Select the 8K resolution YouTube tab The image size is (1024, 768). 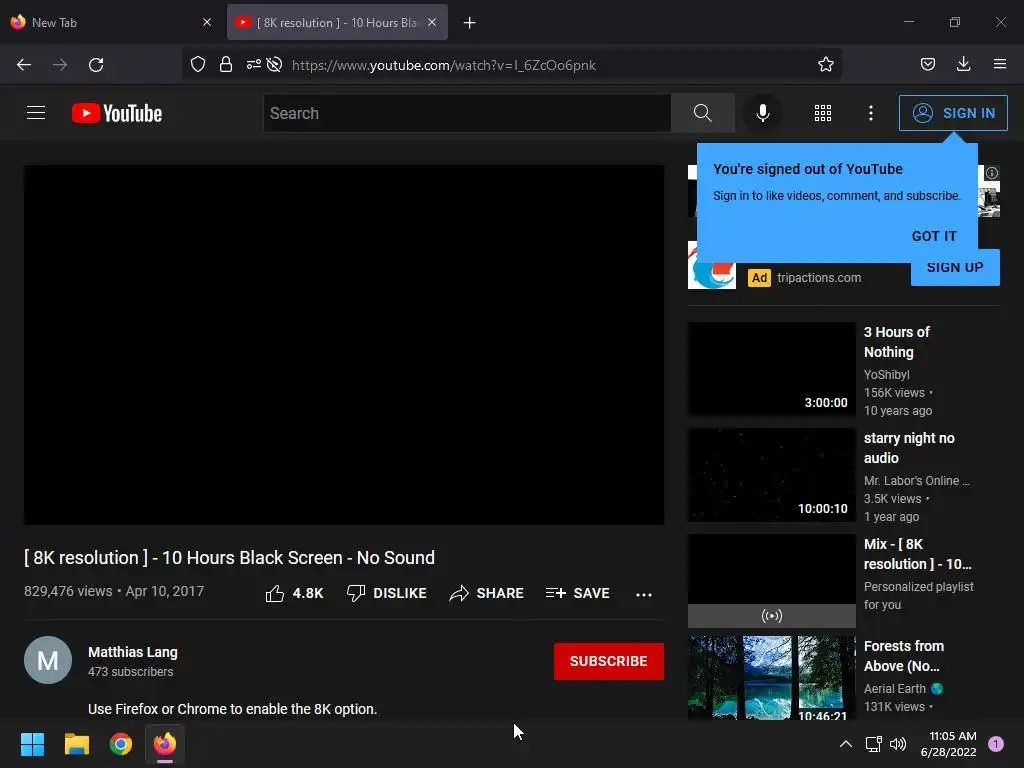[x=337, y=22]
